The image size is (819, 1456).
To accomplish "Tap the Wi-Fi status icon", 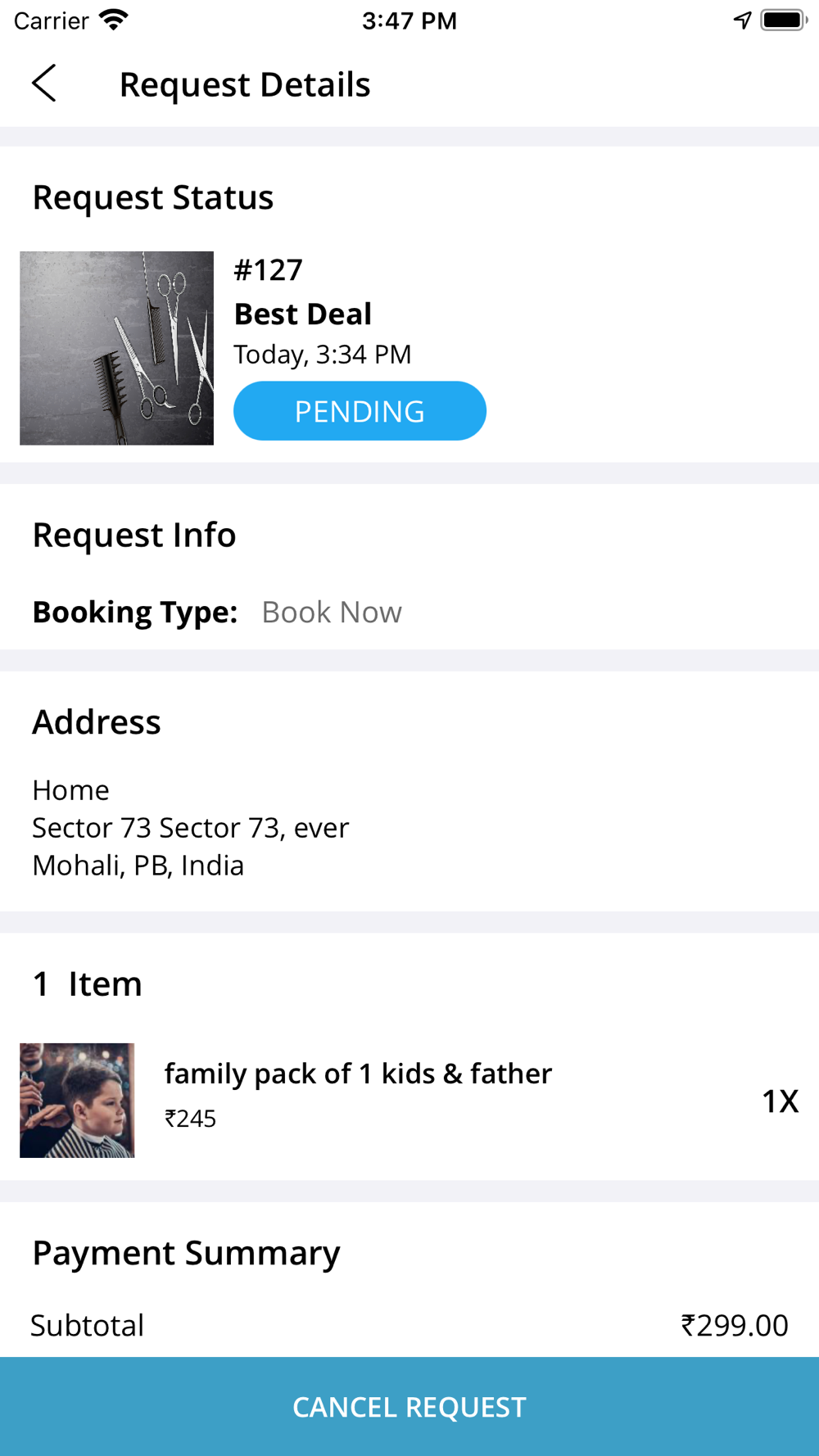I will tap(114, 20).
